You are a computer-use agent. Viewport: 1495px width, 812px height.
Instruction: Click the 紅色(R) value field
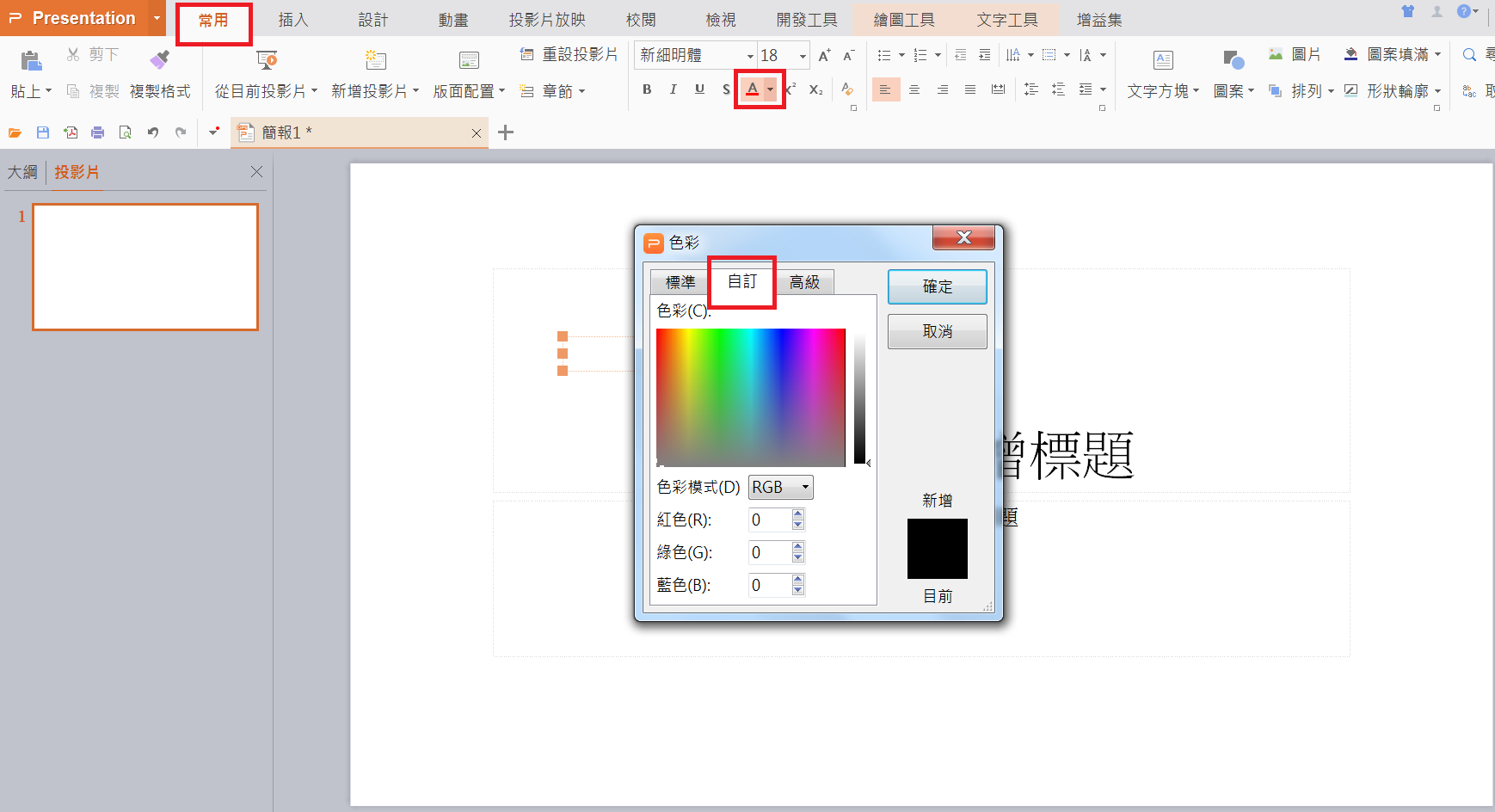pos(769,520)
